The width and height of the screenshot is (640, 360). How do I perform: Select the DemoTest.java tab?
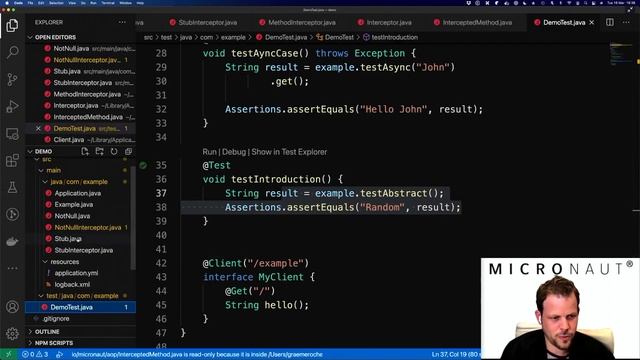point(564,22)
